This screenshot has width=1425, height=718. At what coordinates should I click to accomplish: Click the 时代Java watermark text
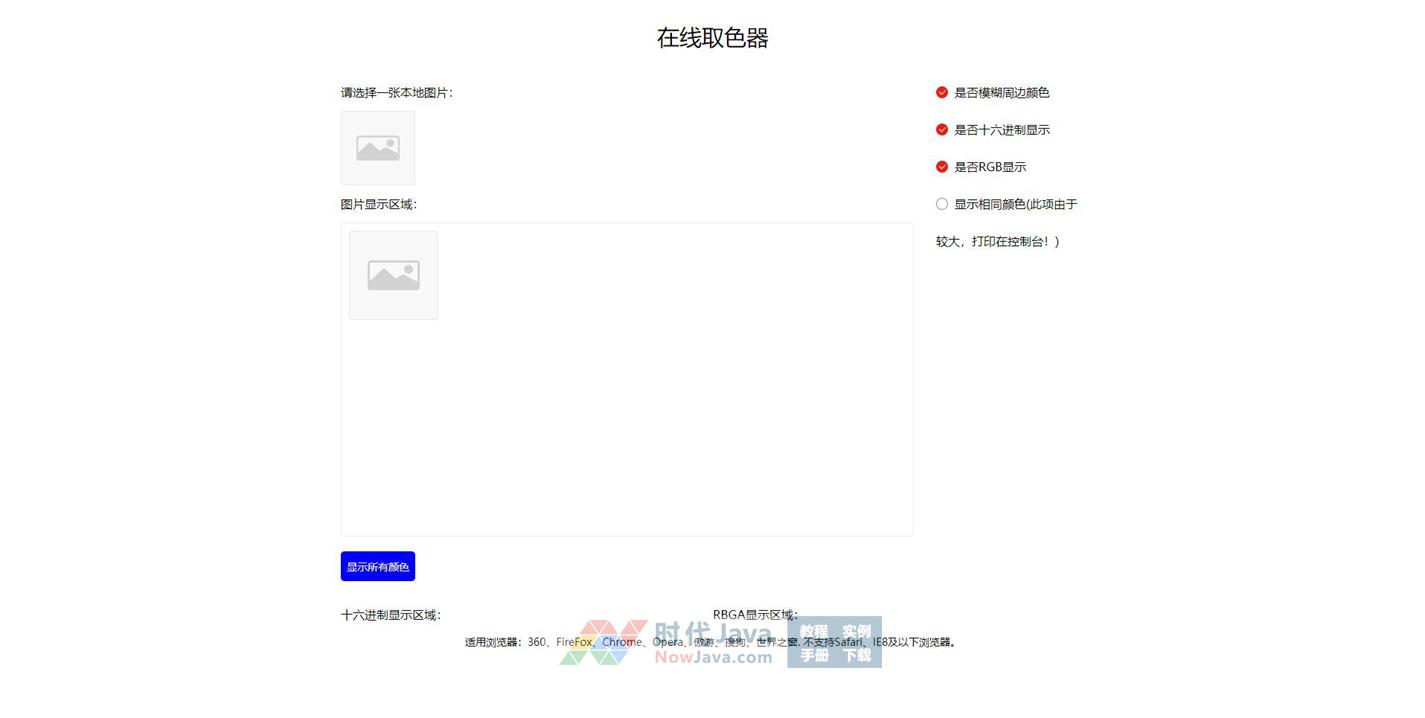click(x=712, y=634)
